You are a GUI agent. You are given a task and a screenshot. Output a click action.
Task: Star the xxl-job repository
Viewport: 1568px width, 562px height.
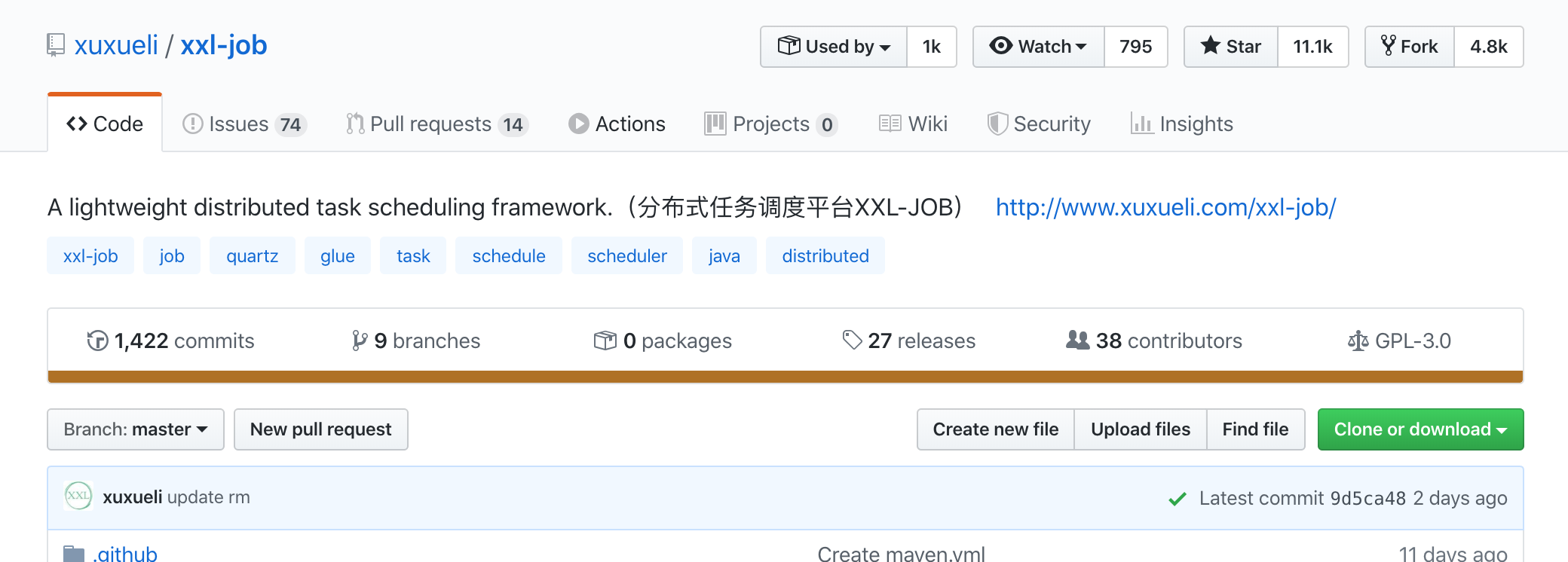pyautogui.click(x=1231, y=47)
